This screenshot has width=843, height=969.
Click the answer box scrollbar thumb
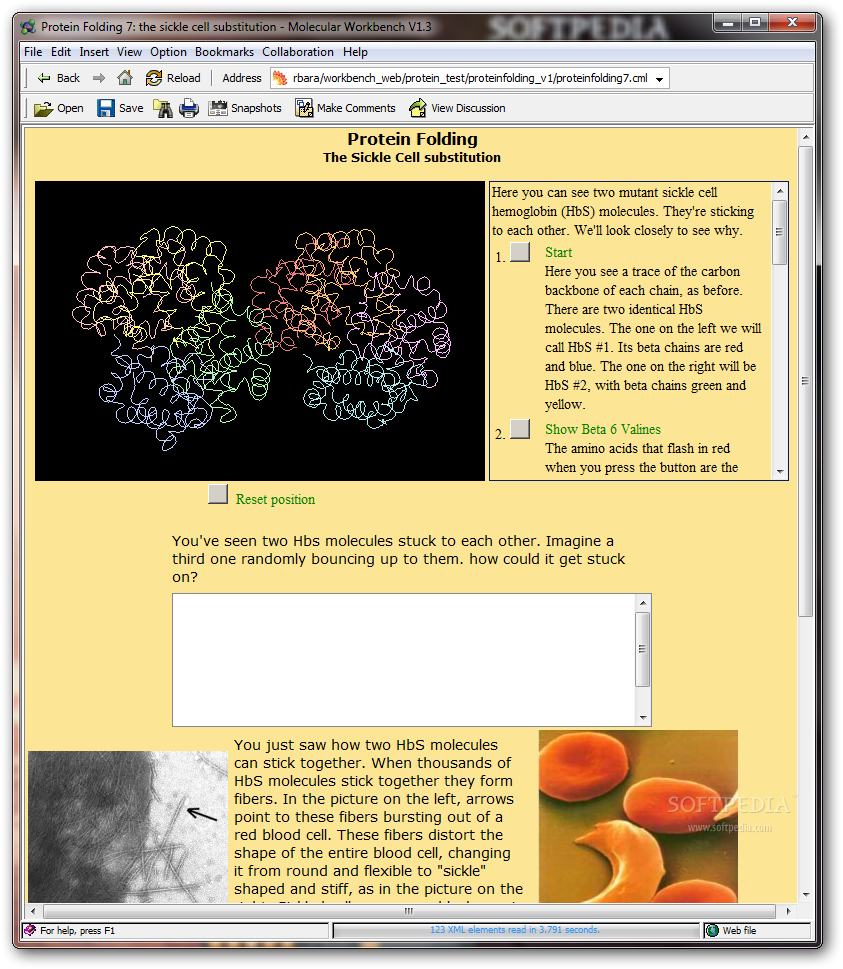point(643,649)
